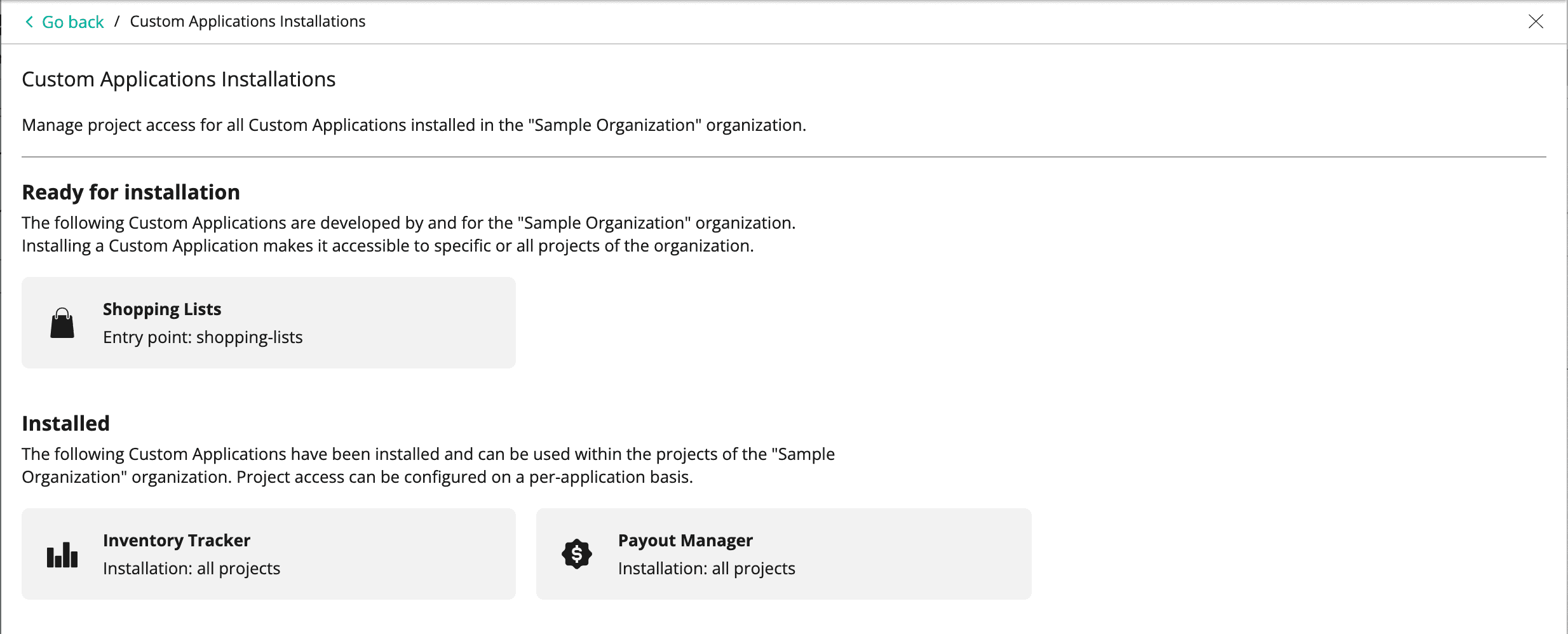The width and height of the screenshot is (1568, 634).
Task: Click the bar chart icon for Inventory Tracker
Action: (x=62, y=555)
